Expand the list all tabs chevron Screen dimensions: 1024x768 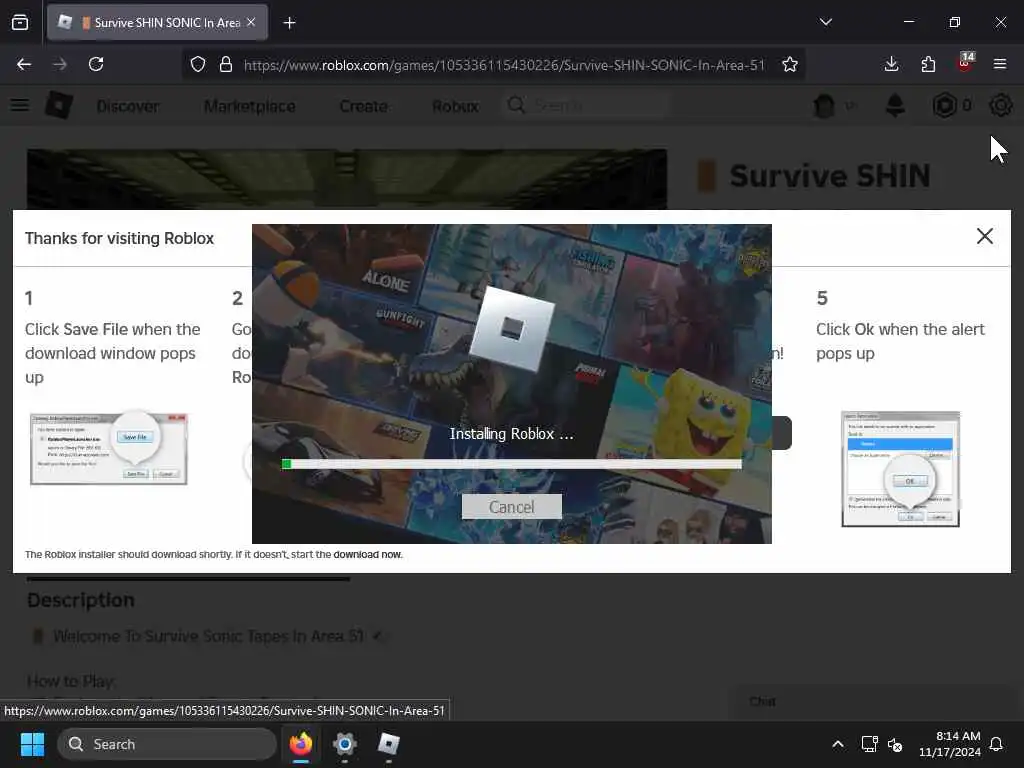coord(825,22)
